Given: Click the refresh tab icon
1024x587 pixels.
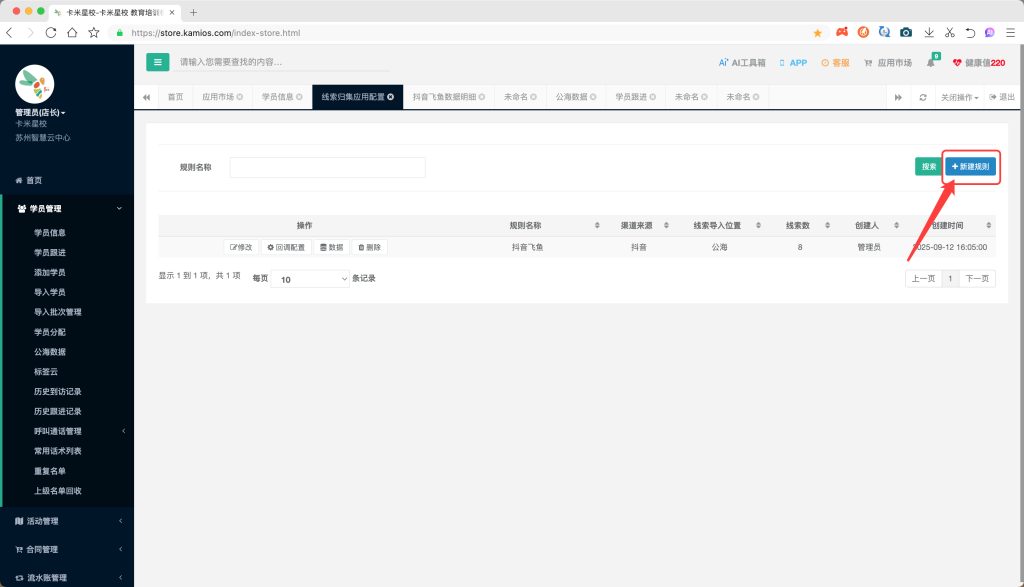Looking at the screenshot, I should pos(923,97).
